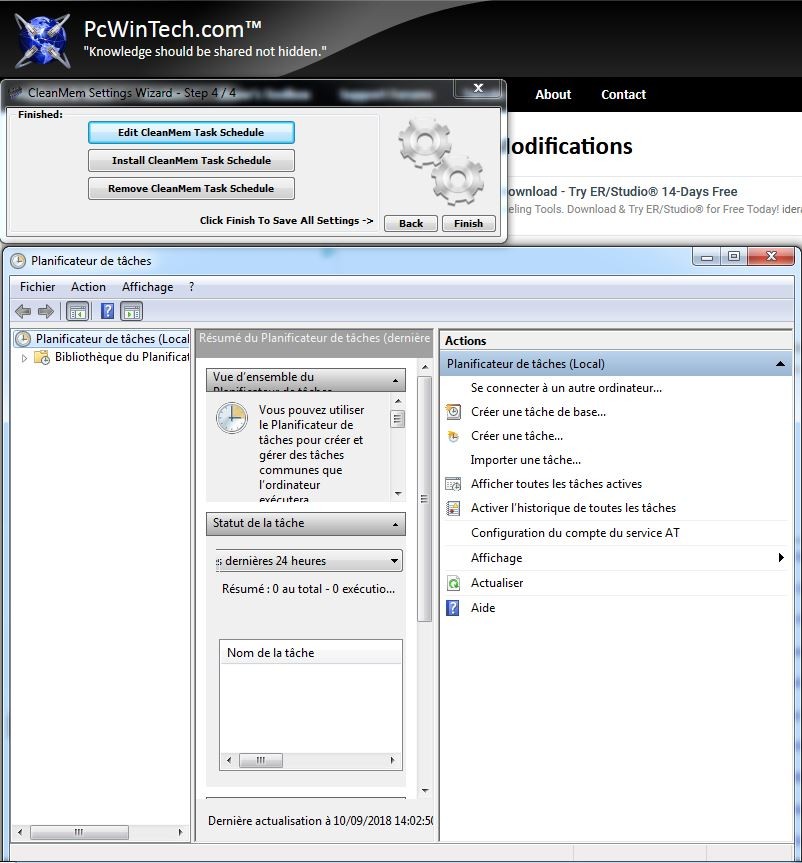The width and height of the screenshot is (802, 863).
Task: Open the Affichage menu in the menu bar
Action: tap(147, 287)
